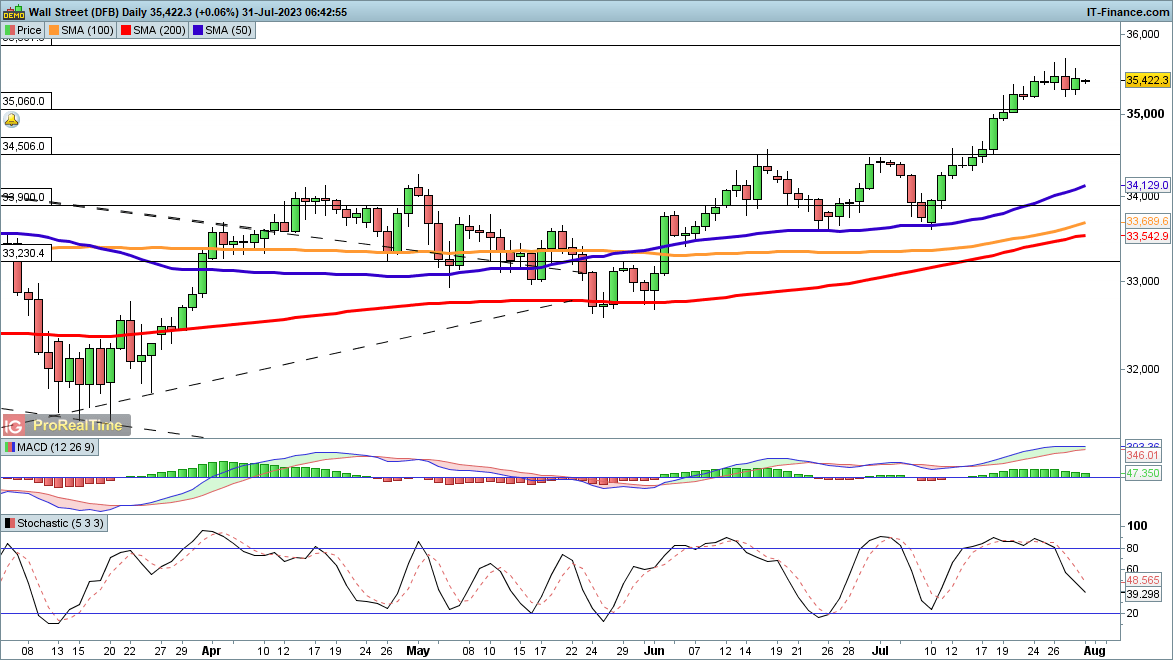Click the red SMA (200) color swatch

[x=126, y=31]
